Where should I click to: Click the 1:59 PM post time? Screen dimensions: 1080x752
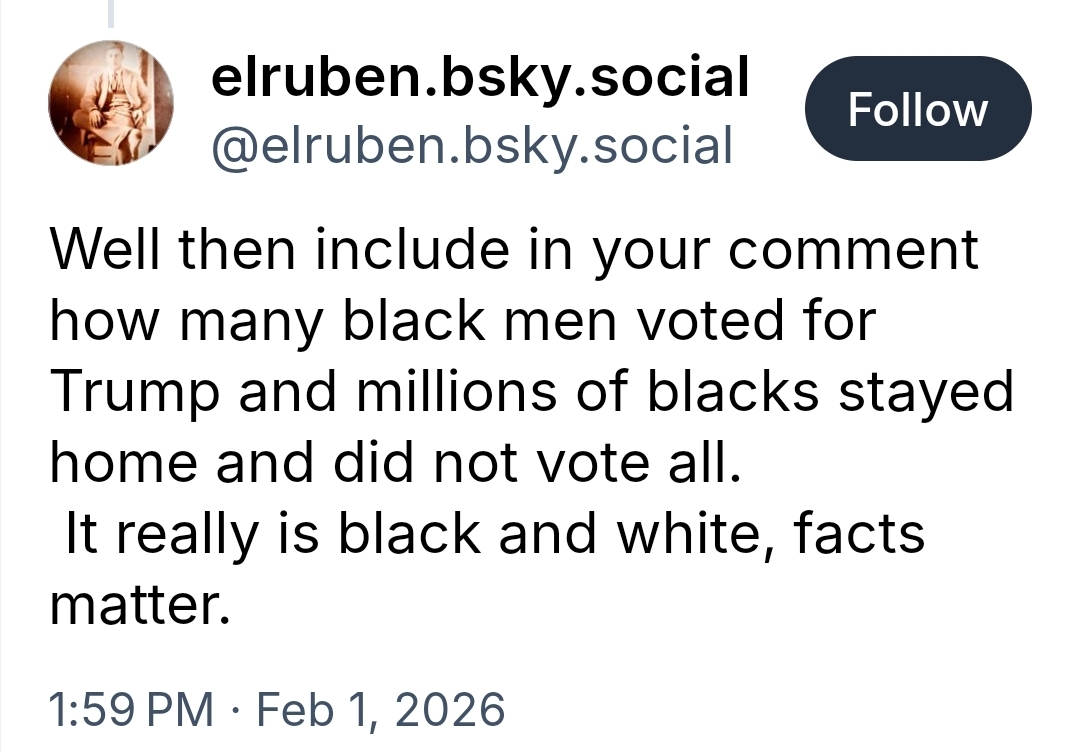pyautogui.click(x=131, y=709)
